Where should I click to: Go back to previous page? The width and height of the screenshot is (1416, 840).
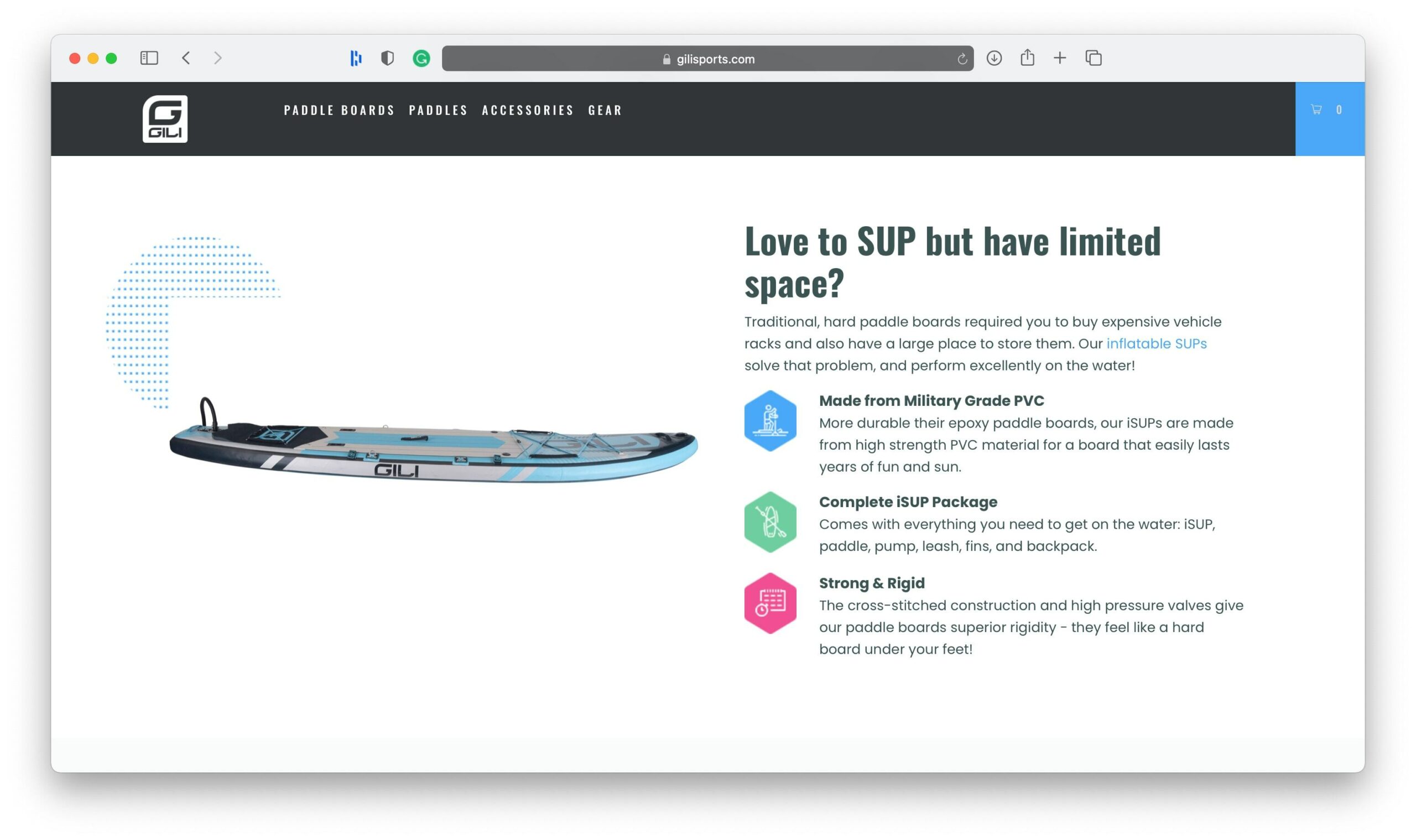(x=186, y=58)
